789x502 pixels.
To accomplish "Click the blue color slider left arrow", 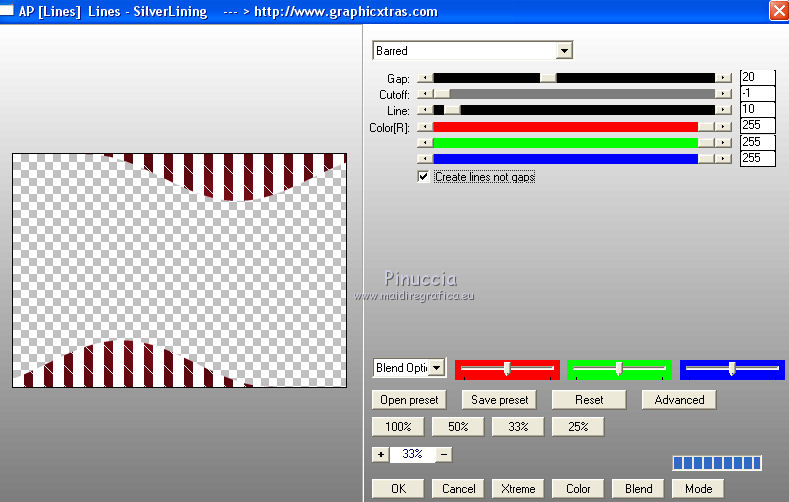I will tap(425, 158).
